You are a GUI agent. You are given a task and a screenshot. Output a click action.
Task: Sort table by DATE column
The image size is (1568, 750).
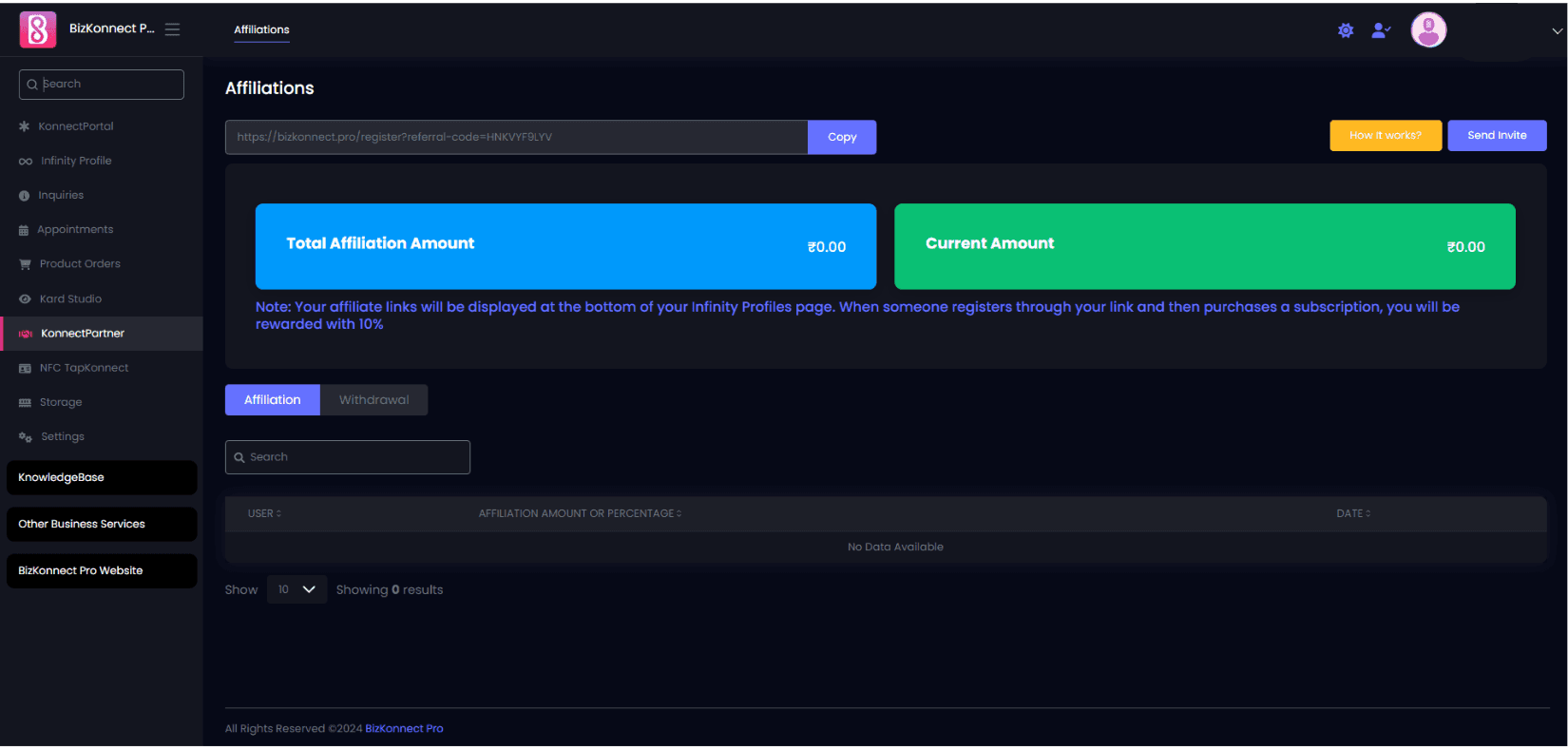pyautogui.click(x=1353, y=513)
